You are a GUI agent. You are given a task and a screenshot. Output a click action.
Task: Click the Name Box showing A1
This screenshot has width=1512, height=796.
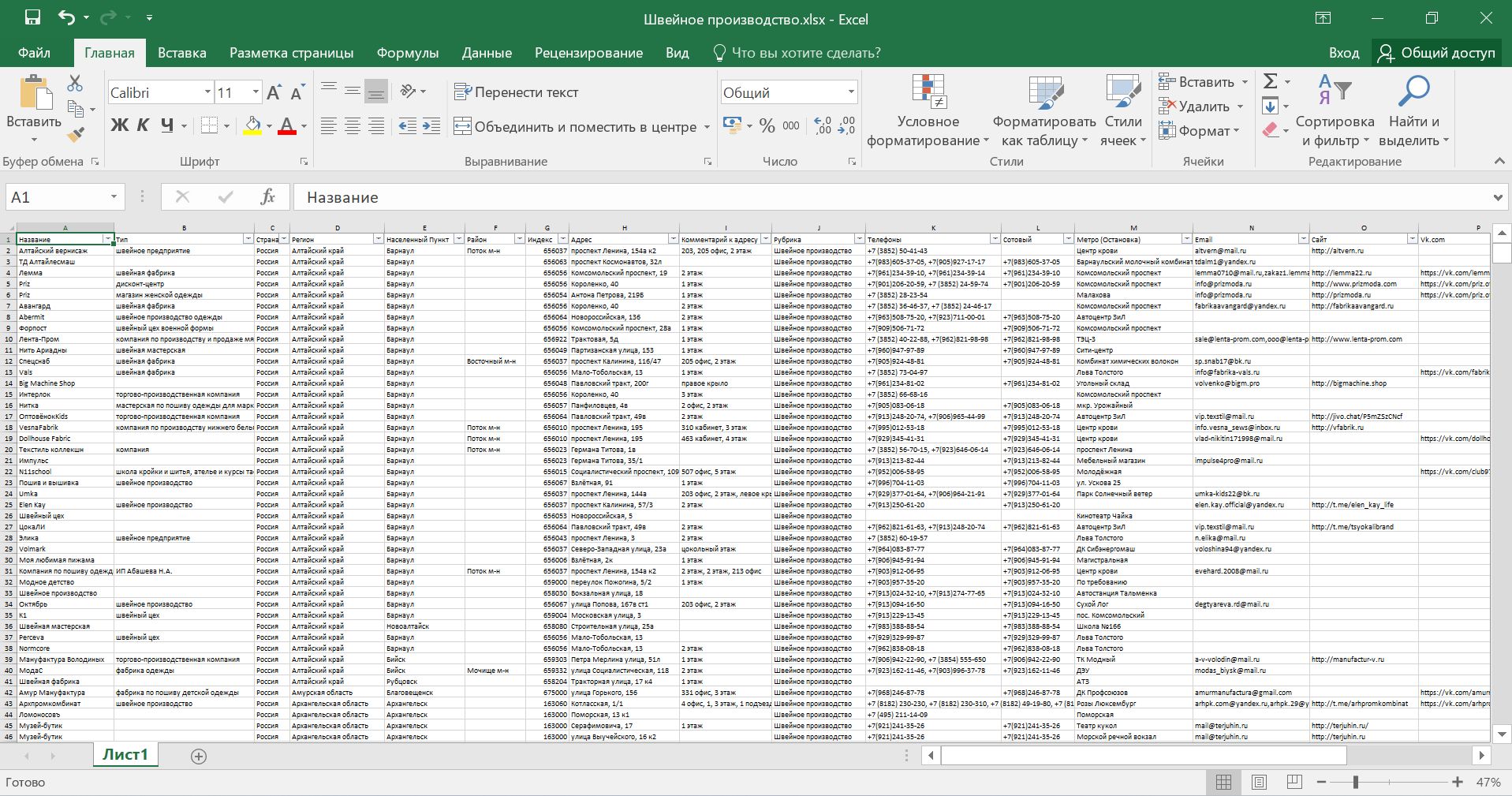[55, 197]
